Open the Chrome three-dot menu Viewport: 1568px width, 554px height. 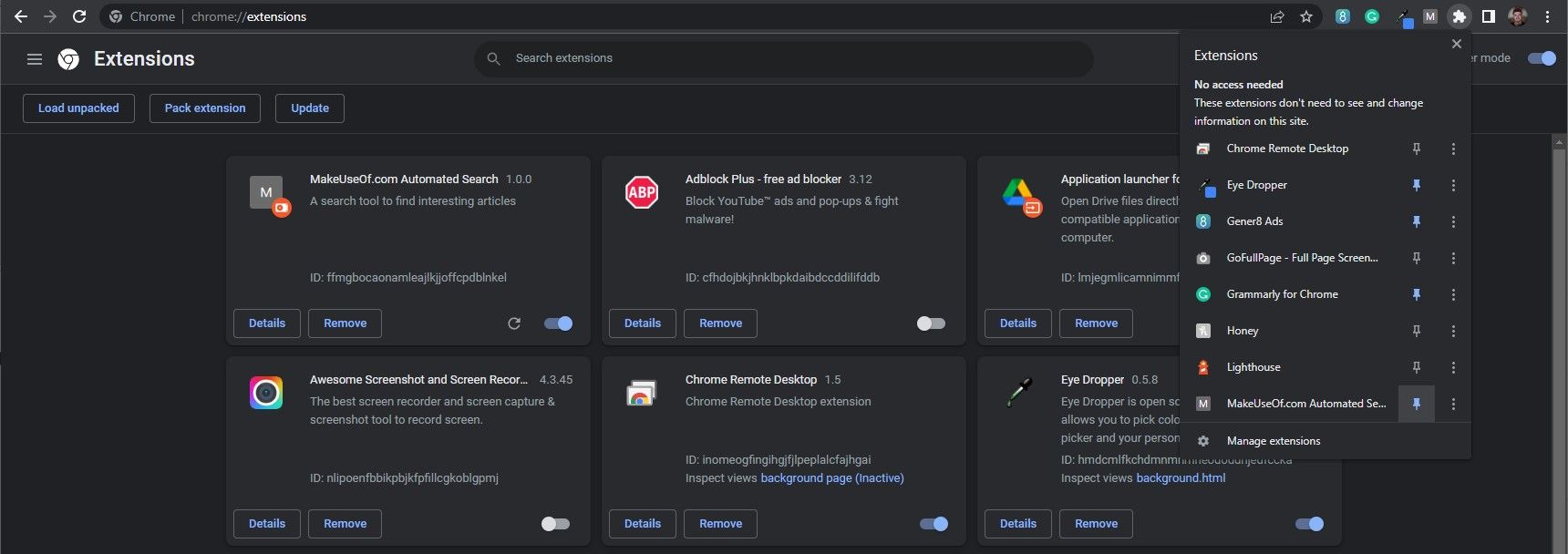(1547, 16)
